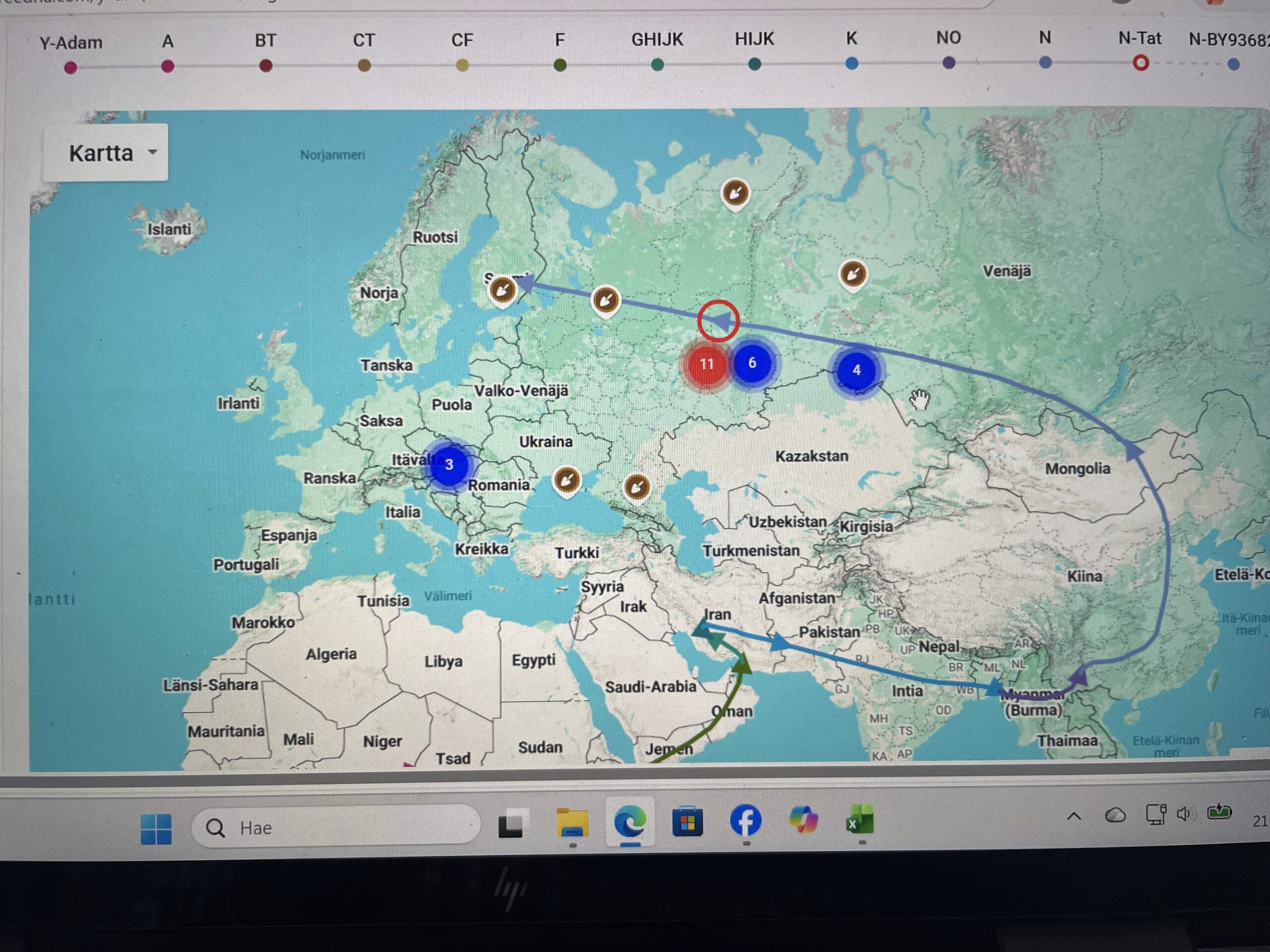Open red cluster marker labeled 11
The image size is (1270, 952).
(706, 364)
